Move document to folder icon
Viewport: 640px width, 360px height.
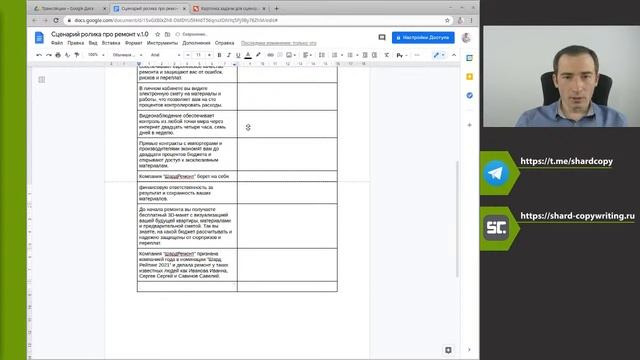(x=167, y=34)
